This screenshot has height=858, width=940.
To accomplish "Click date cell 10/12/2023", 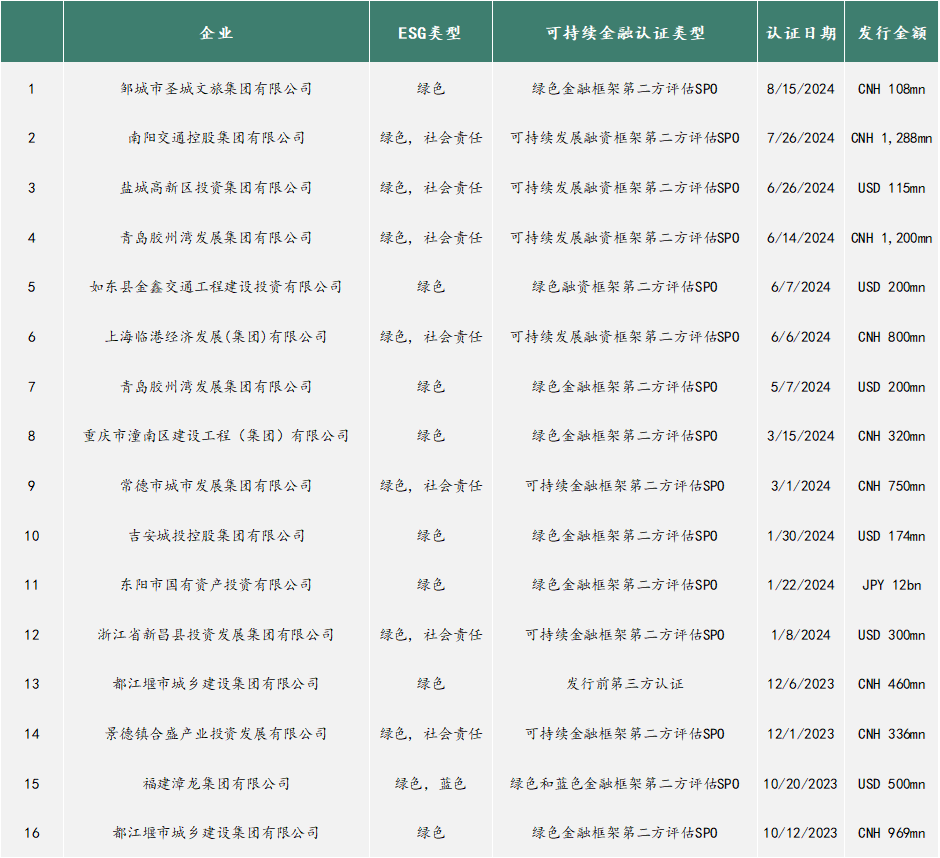I will 800,832.
